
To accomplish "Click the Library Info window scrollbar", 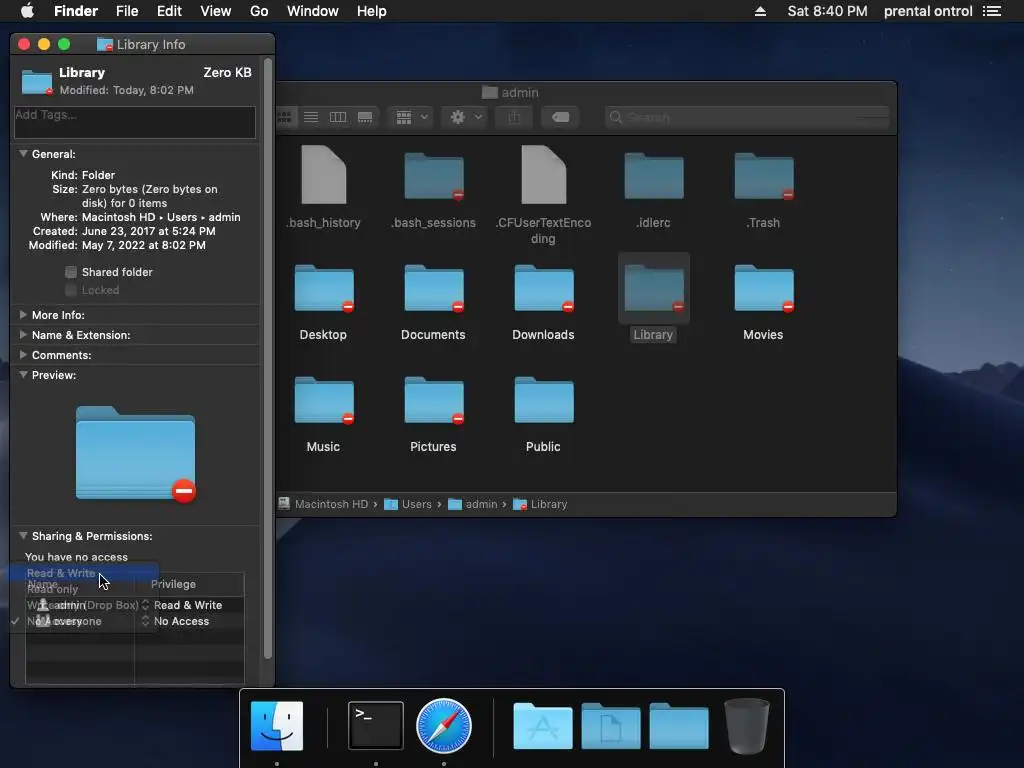I will click(268, 359).
